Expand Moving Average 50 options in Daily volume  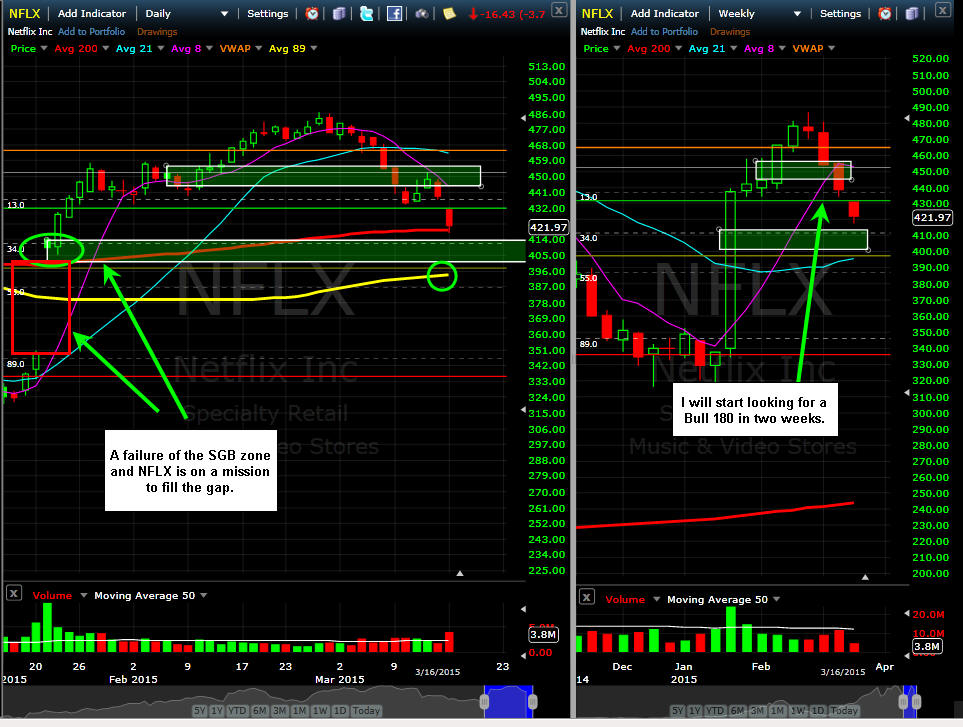click(x=203, y=596)
